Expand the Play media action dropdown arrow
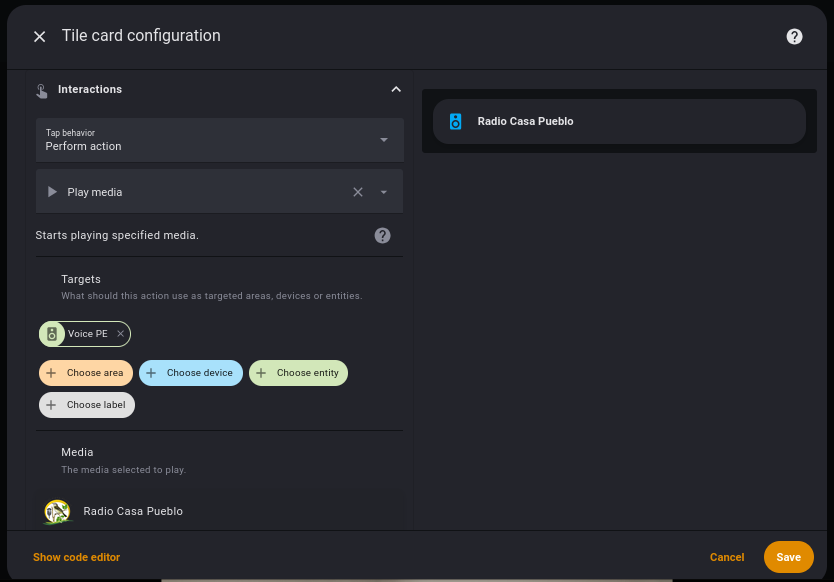Image resolution: width=834 pixels, height=582 pixels. 383,192
